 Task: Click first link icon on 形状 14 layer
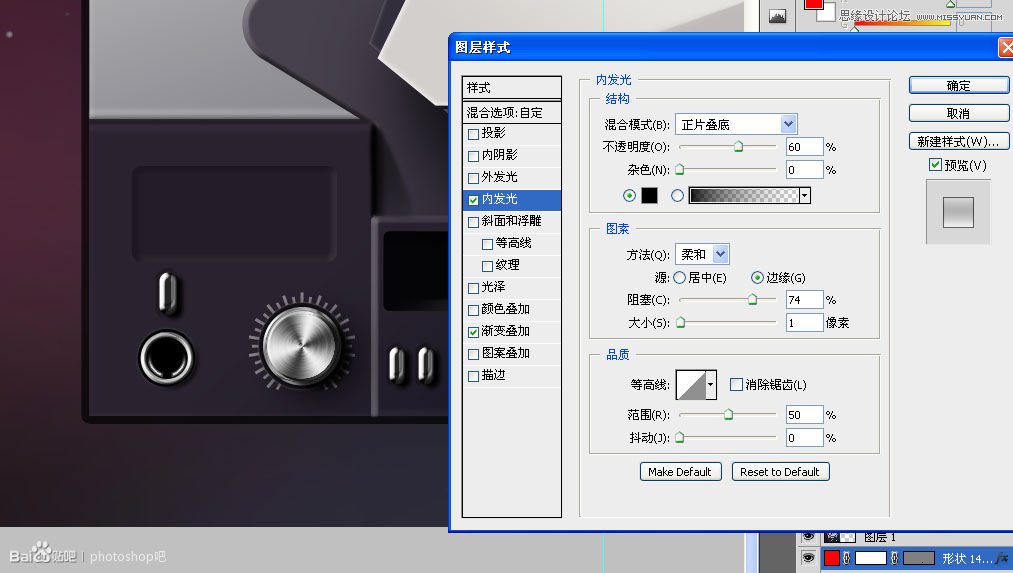coord(847,558)
